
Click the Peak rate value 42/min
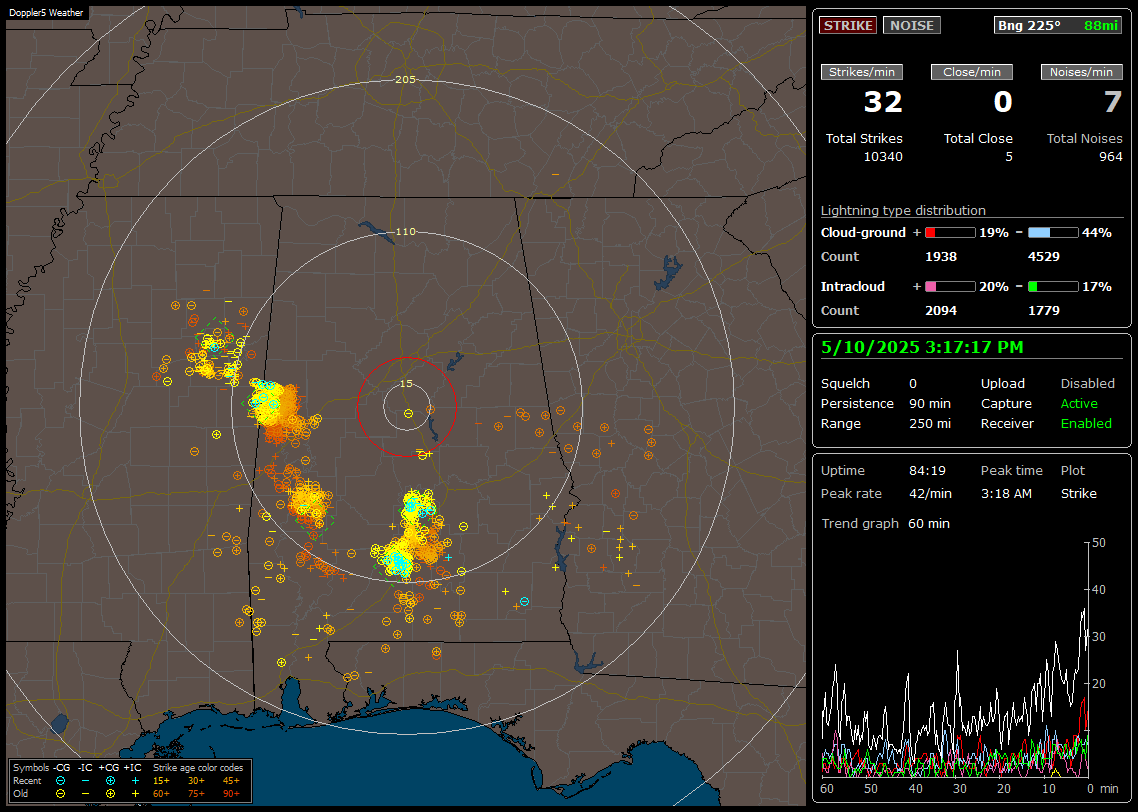point(930,493)
